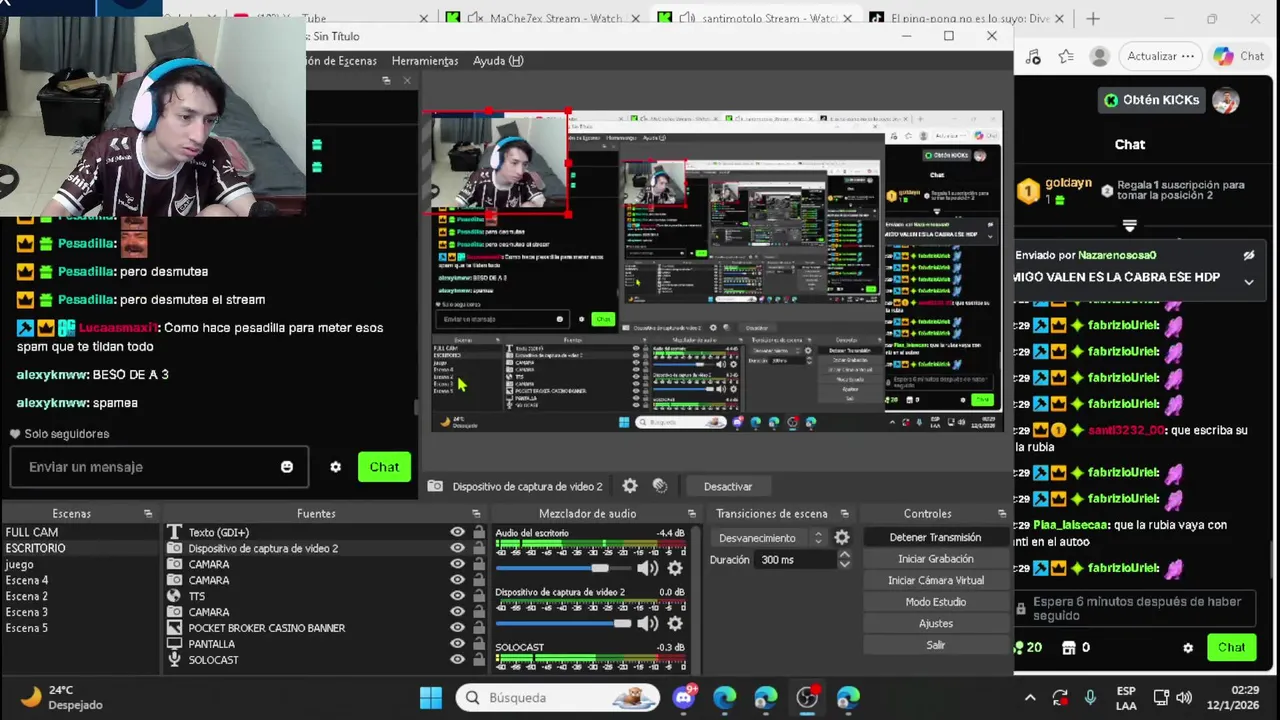Viewport: 1280px width, 720px height.
Task: Toggle the Modo Estudio button
Action: (x=935, y=602)
